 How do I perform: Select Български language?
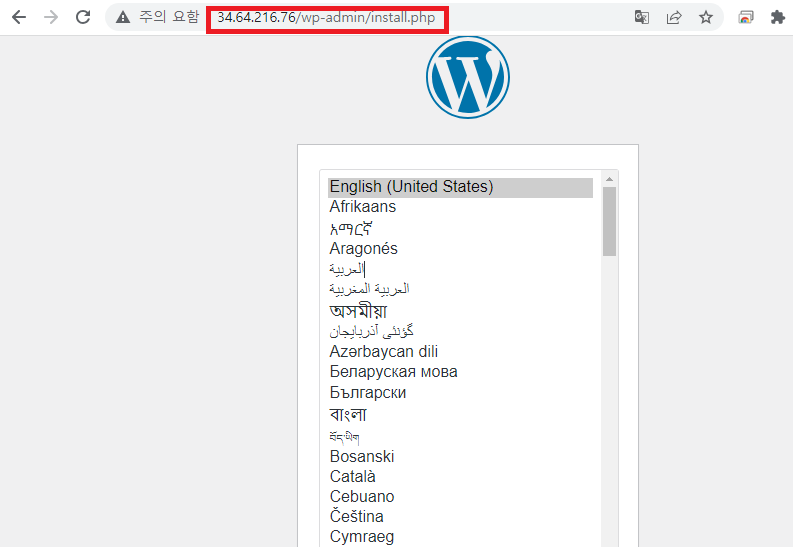460,393
